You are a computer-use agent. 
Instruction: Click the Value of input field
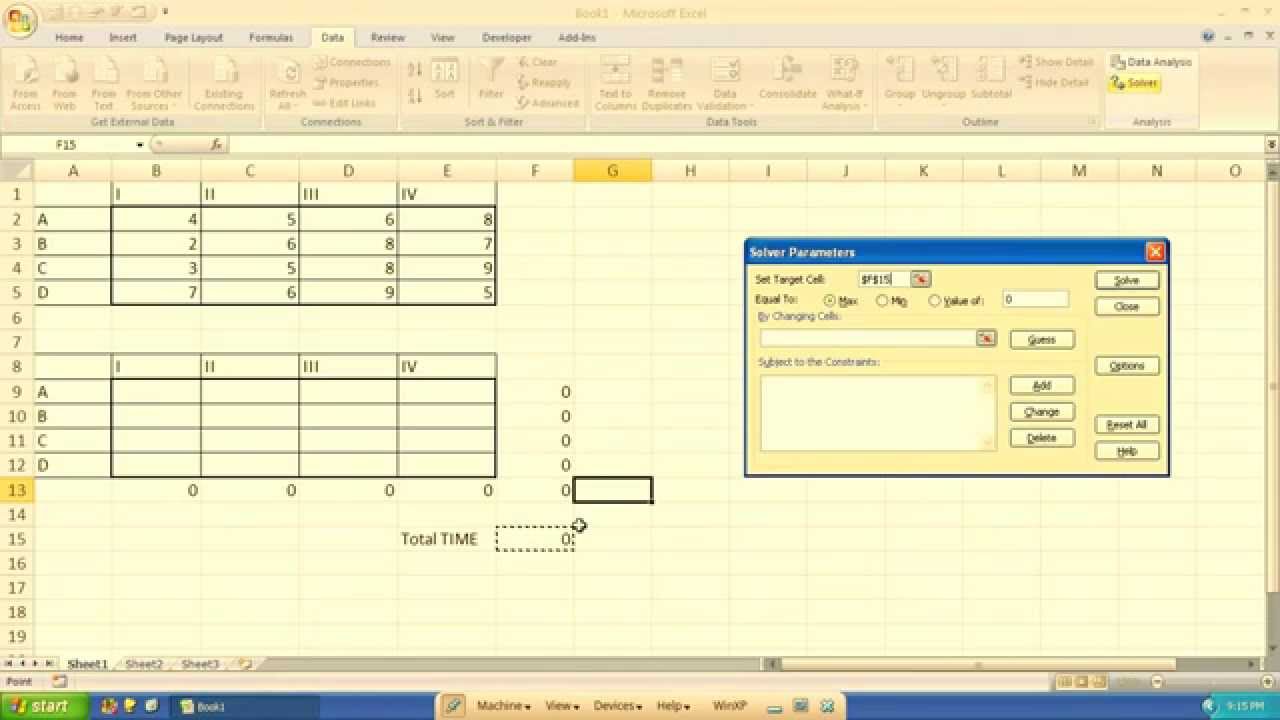coord(1036,299)
